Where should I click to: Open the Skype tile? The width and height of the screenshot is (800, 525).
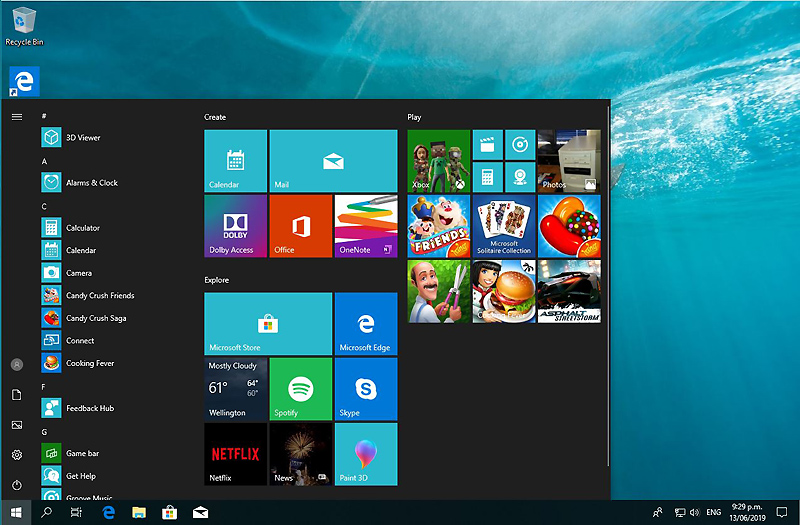pos(365,389)
